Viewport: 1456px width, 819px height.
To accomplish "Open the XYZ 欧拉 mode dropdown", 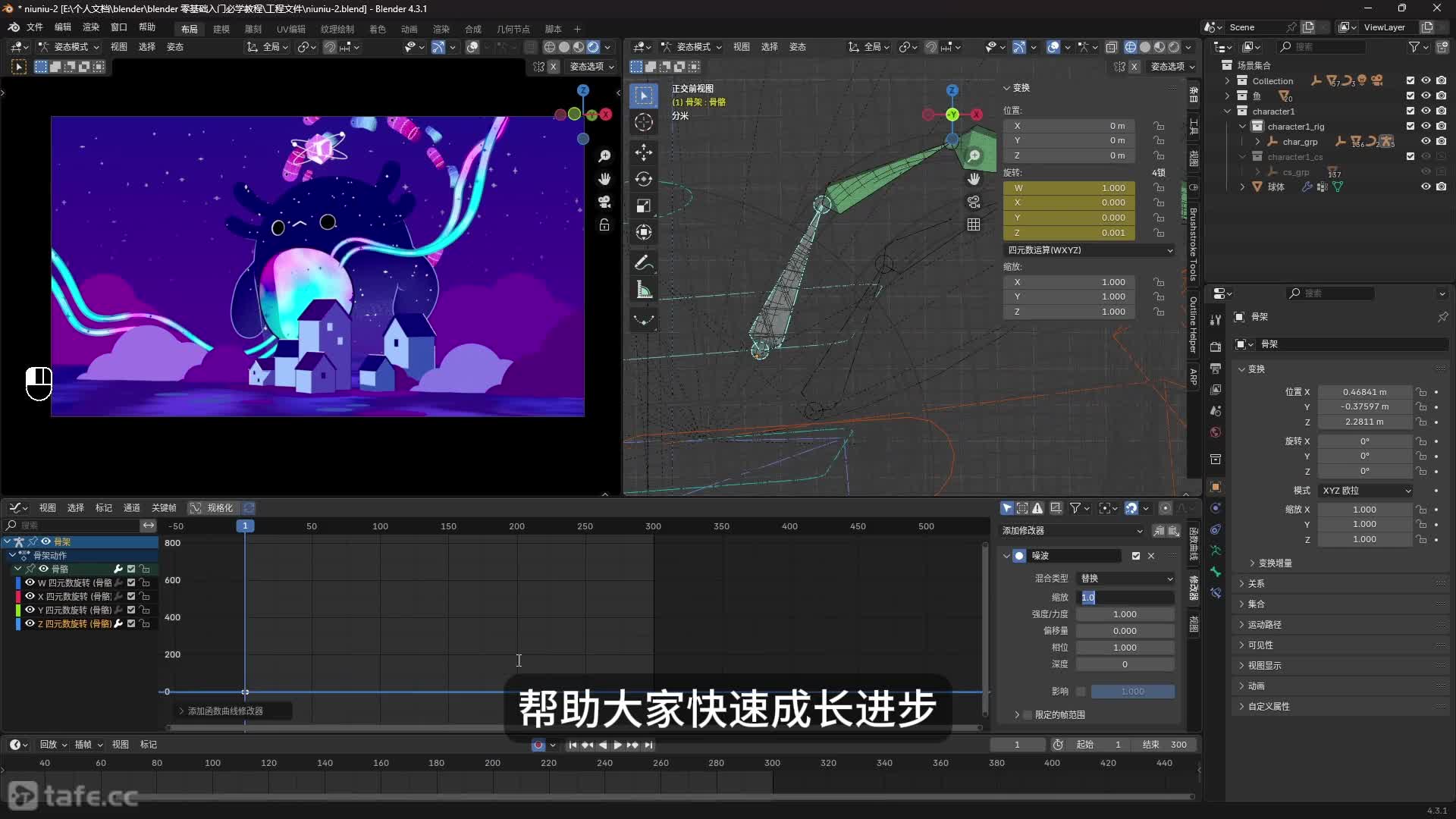I will 1365,491.
